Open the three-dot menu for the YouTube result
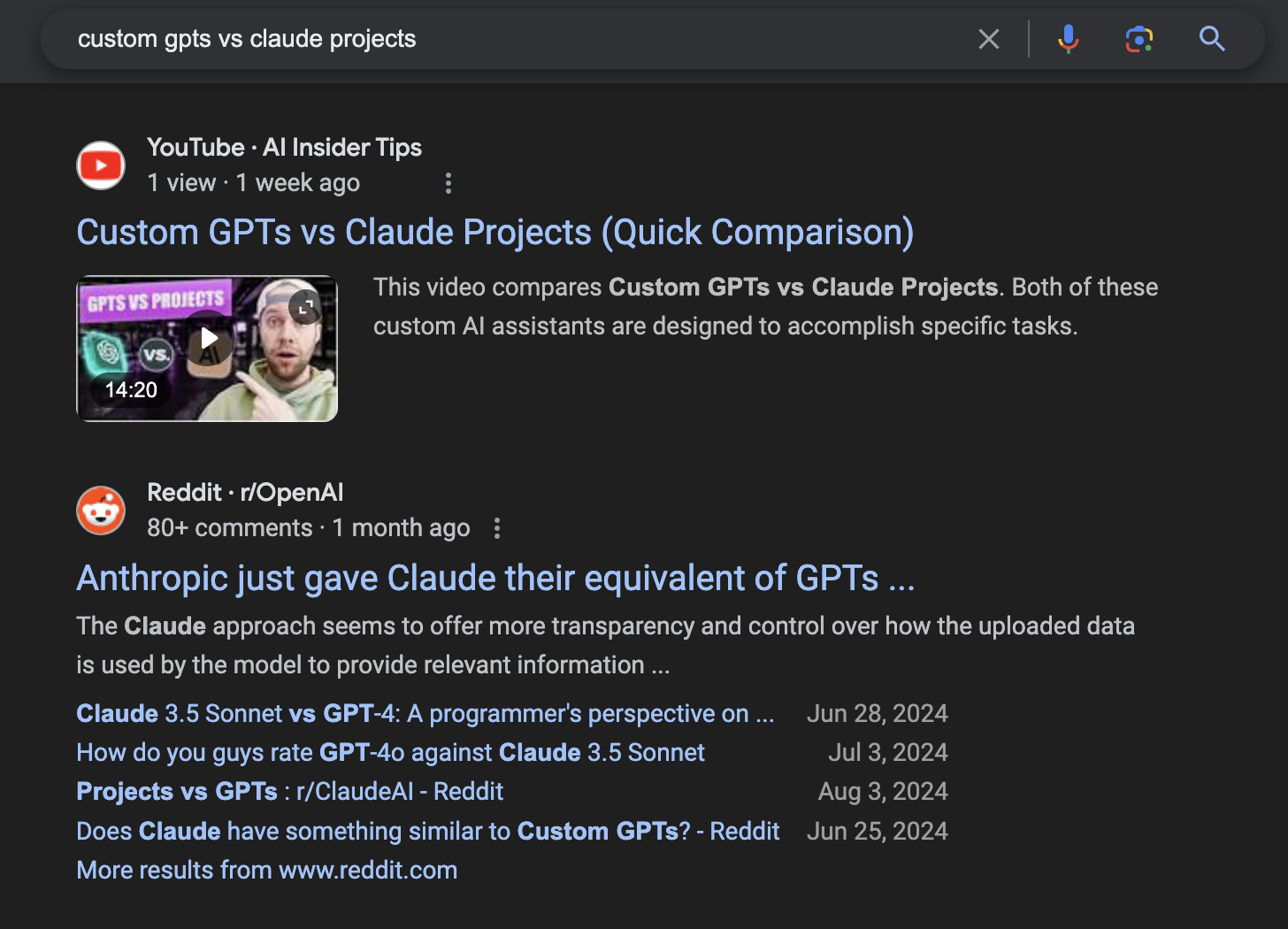Image resolution: width=1288 pixels, height=929 pixels. [x=448, y=182]
